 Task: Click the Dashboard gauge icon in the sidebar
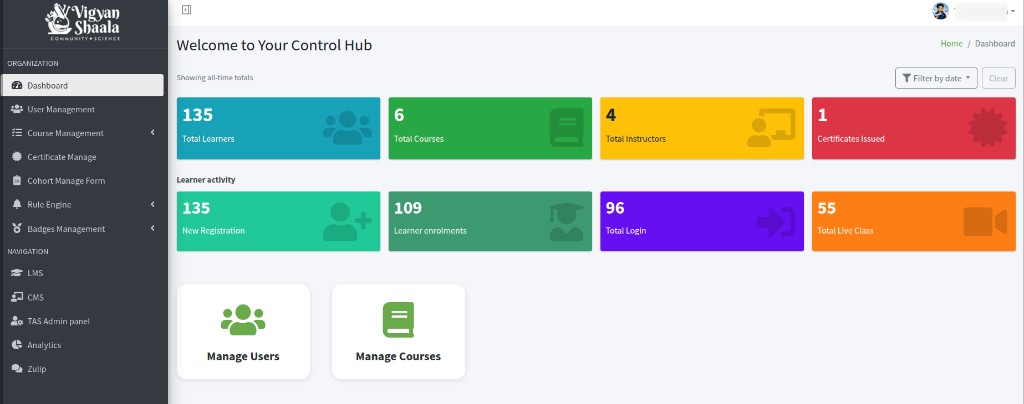(17, 85)
